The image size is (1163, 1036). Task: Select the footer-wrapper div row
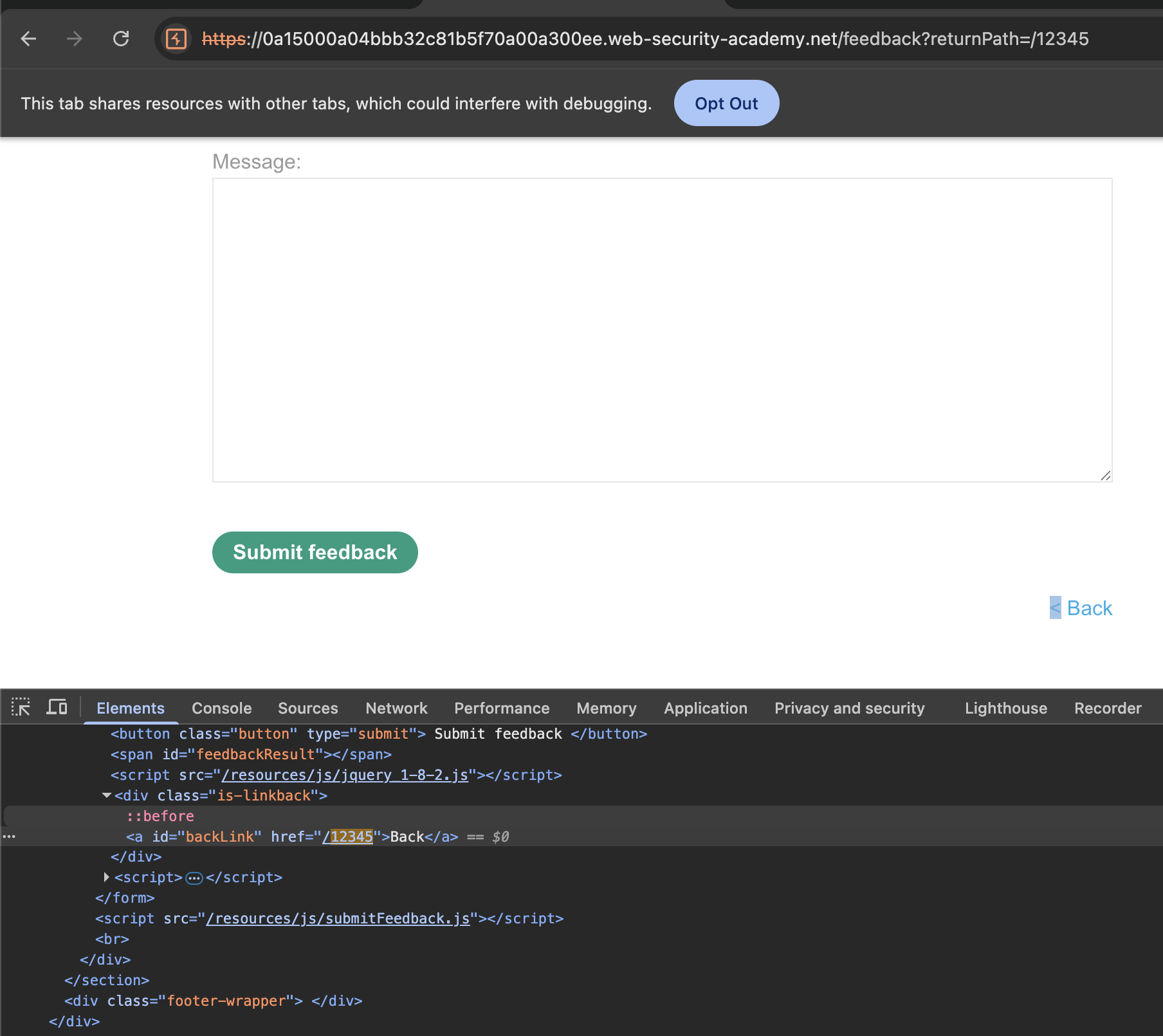tap(581, 1001)
